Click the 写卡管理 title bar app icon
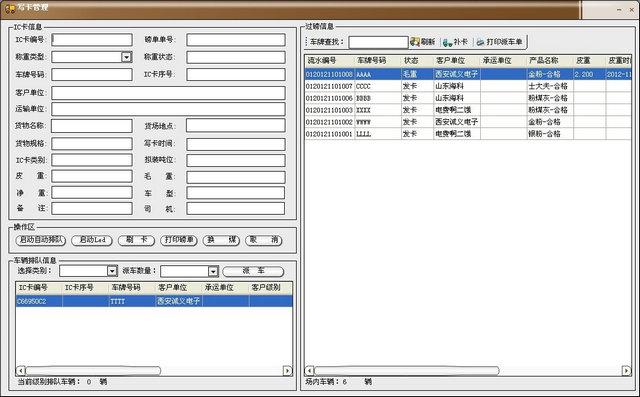The width and height of the screenshot is (640, 397). [10, 9]
